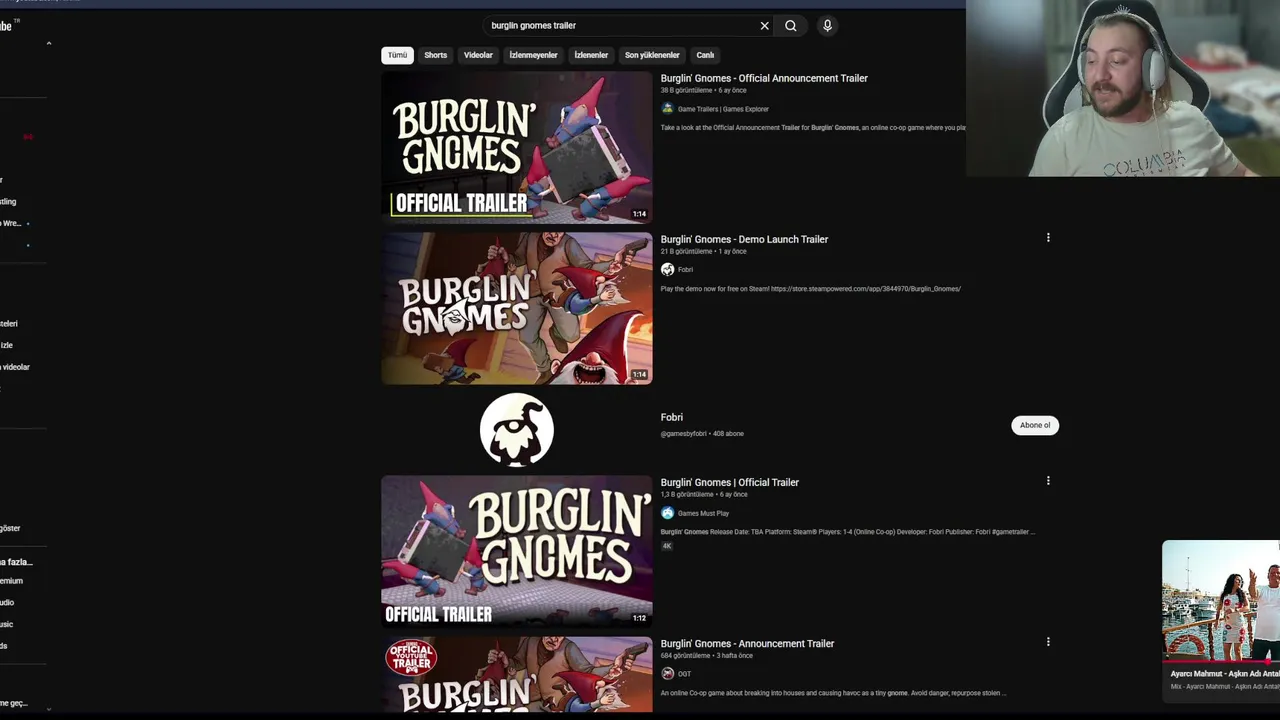Click the 'Ayarcı Mahmut - Aşkın Adı' video title
The height and width of the screenshot is (720, 1280).
(x=1225, y=674)
